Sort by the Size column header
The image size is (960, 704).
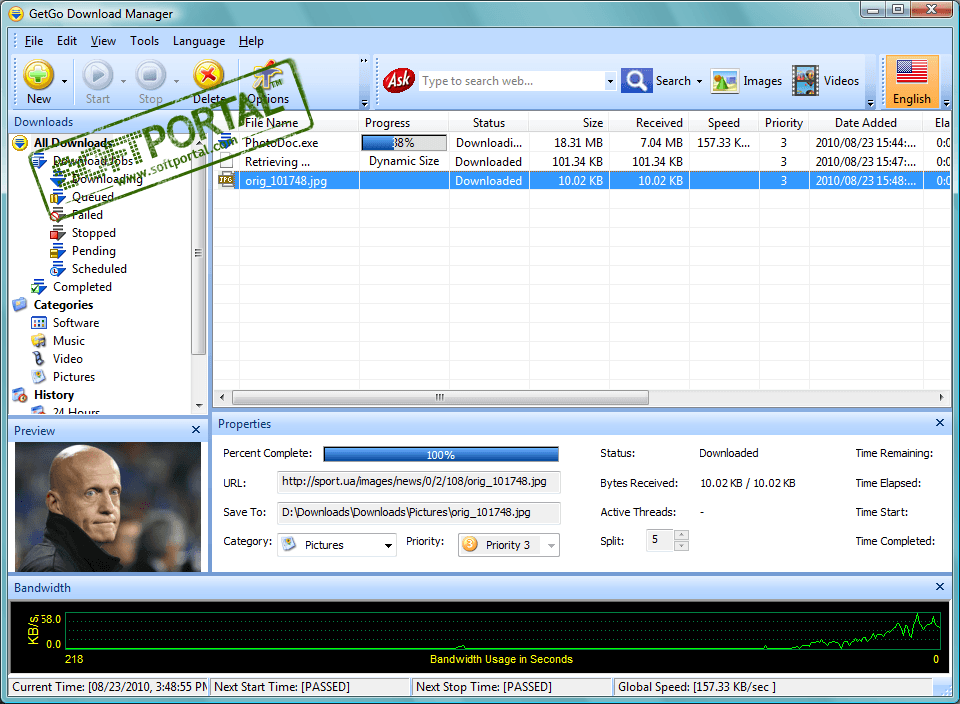569,122
